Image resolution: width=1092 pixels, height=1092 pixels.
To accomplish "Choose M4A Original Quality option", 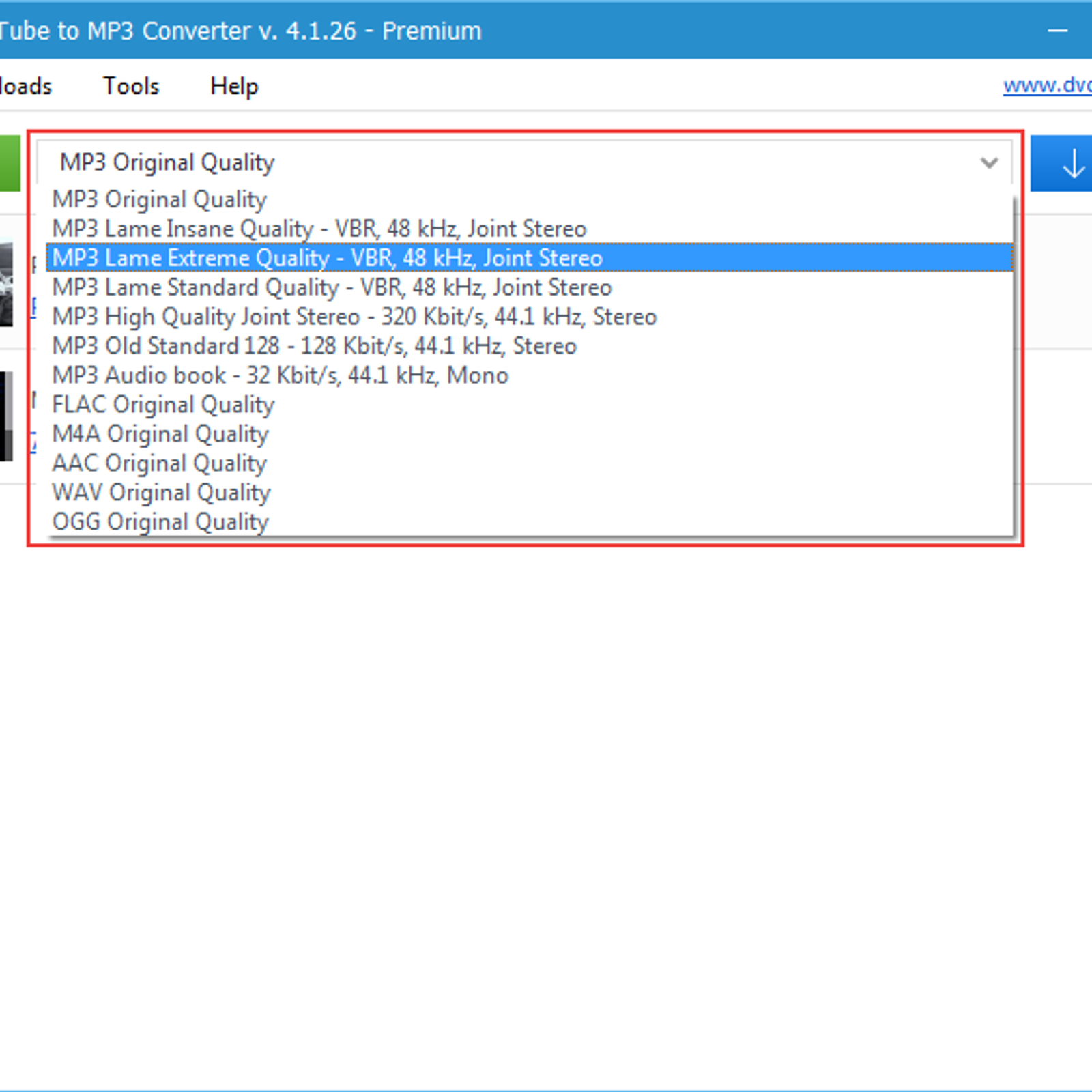I will pos(529,434).
